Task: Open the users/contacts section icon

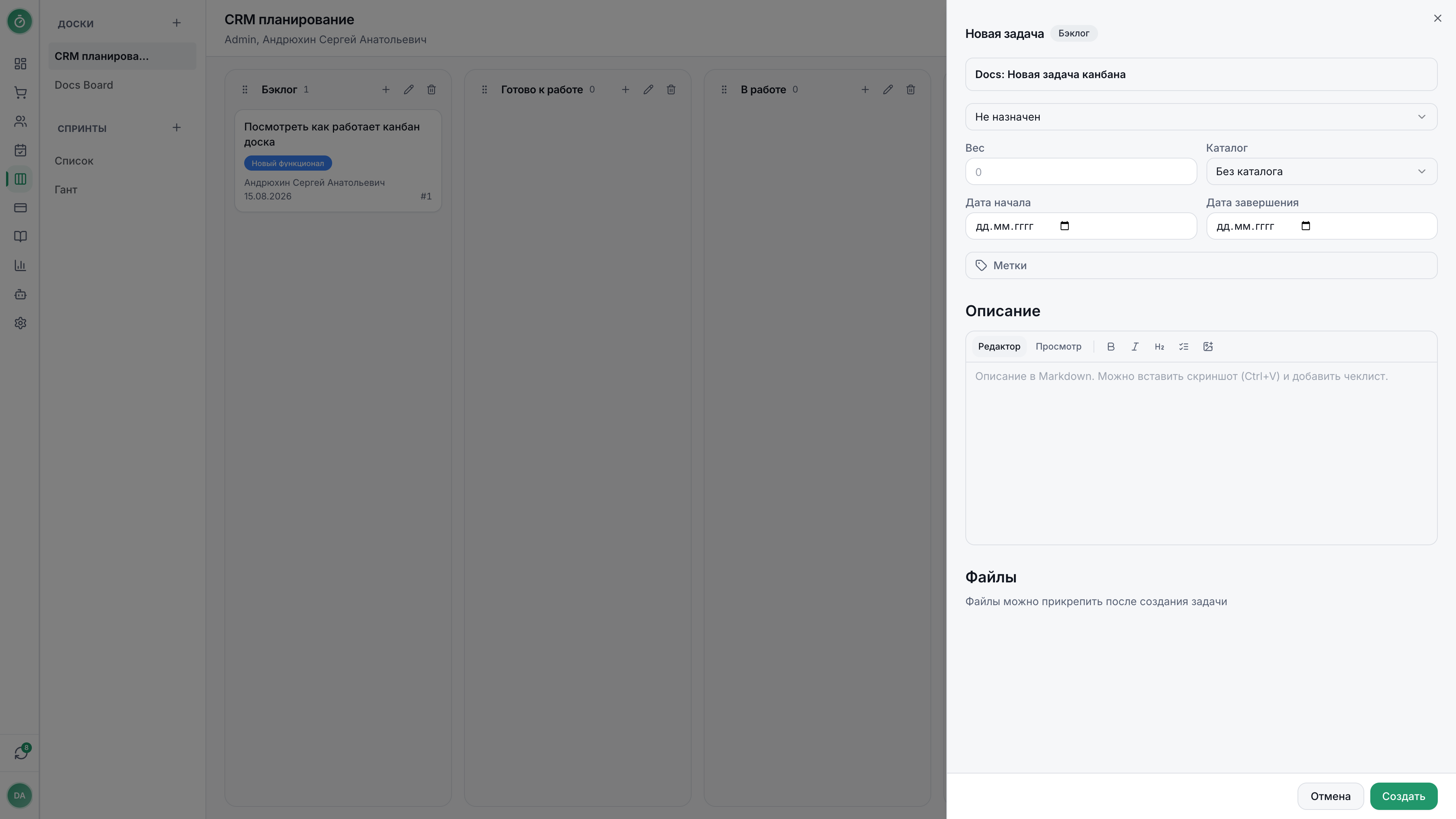Action: coord(20,121)
